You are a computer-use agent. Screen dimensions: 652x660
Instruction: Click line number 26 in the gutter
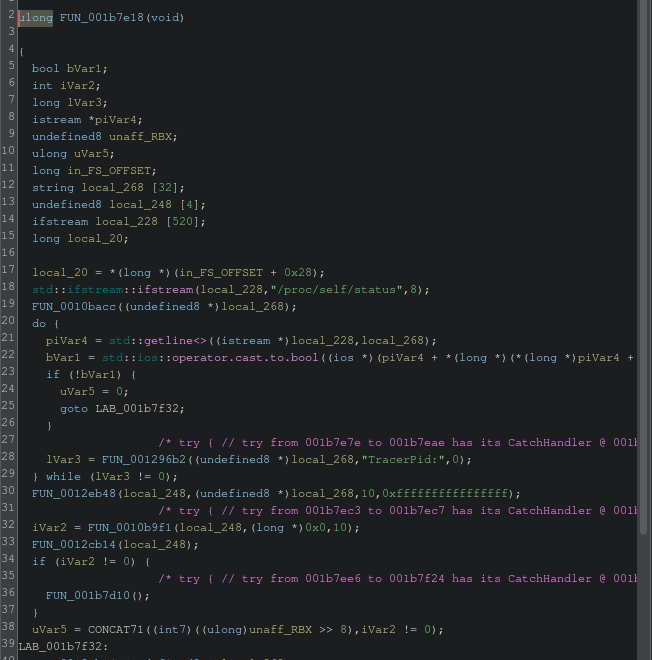click(8, 422)
